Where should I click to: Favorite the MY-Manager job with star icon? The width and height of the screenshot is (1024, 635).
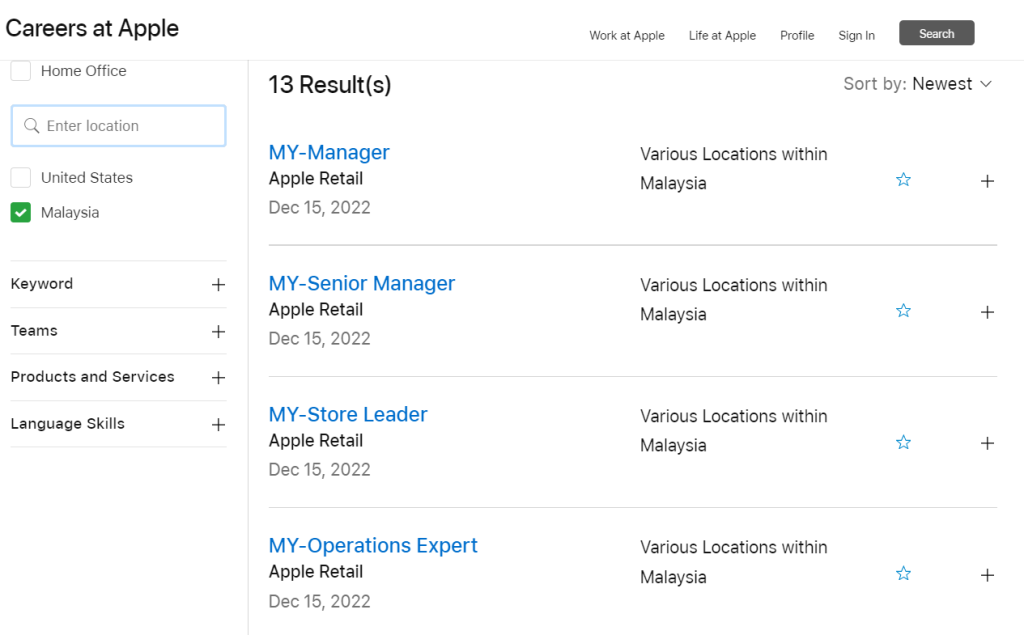[903, 180]
